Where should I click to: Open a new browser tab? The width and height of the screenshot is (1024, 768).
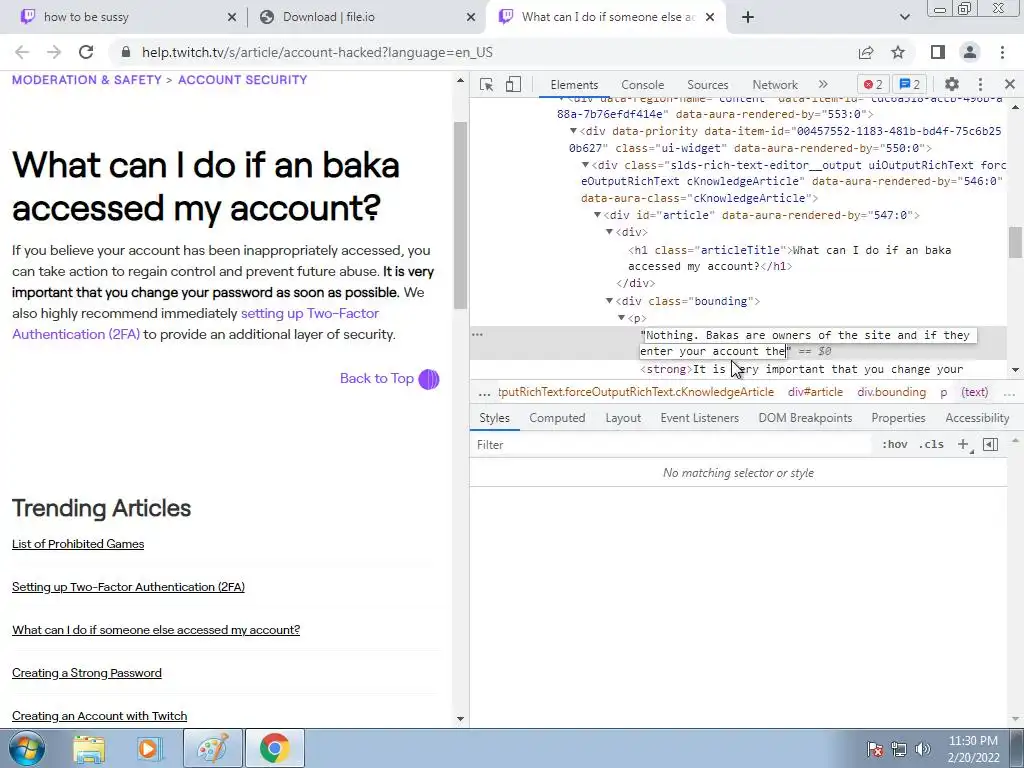click(748, 17)
